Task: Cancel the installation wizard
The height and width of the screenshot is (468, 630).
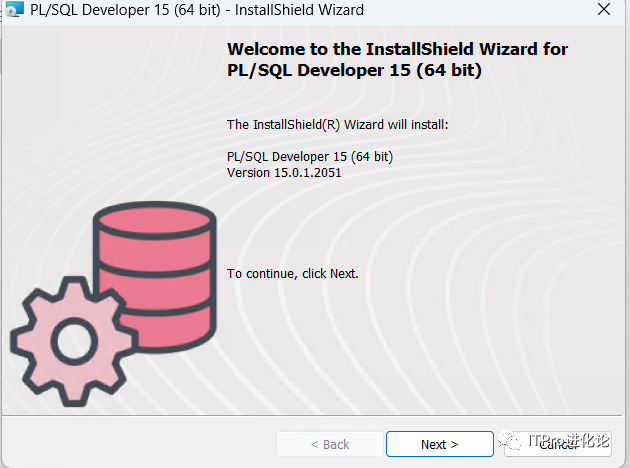Action: tap(558, 444)
